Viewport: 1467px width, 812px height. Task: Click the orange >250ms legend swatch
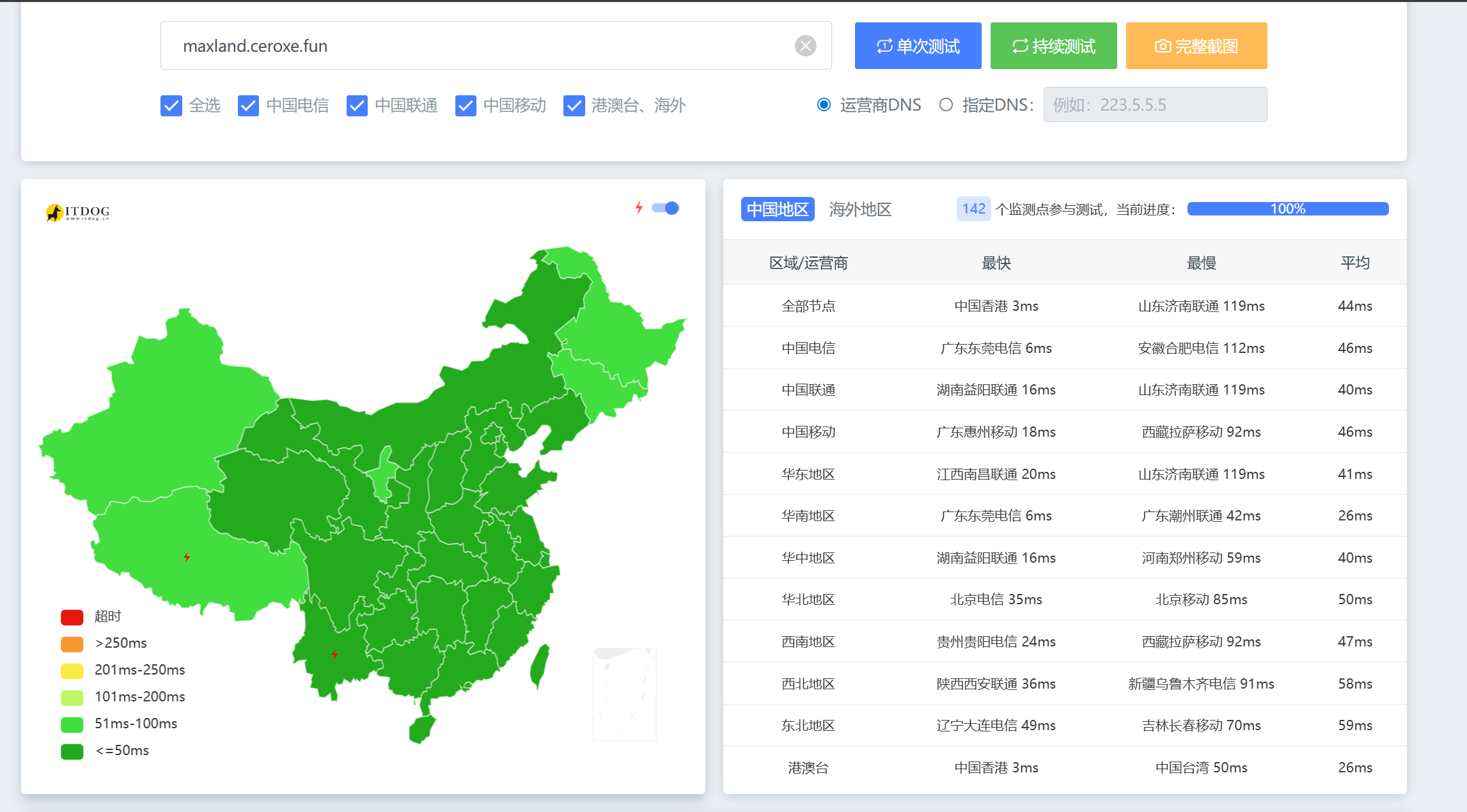coord(72,644)
